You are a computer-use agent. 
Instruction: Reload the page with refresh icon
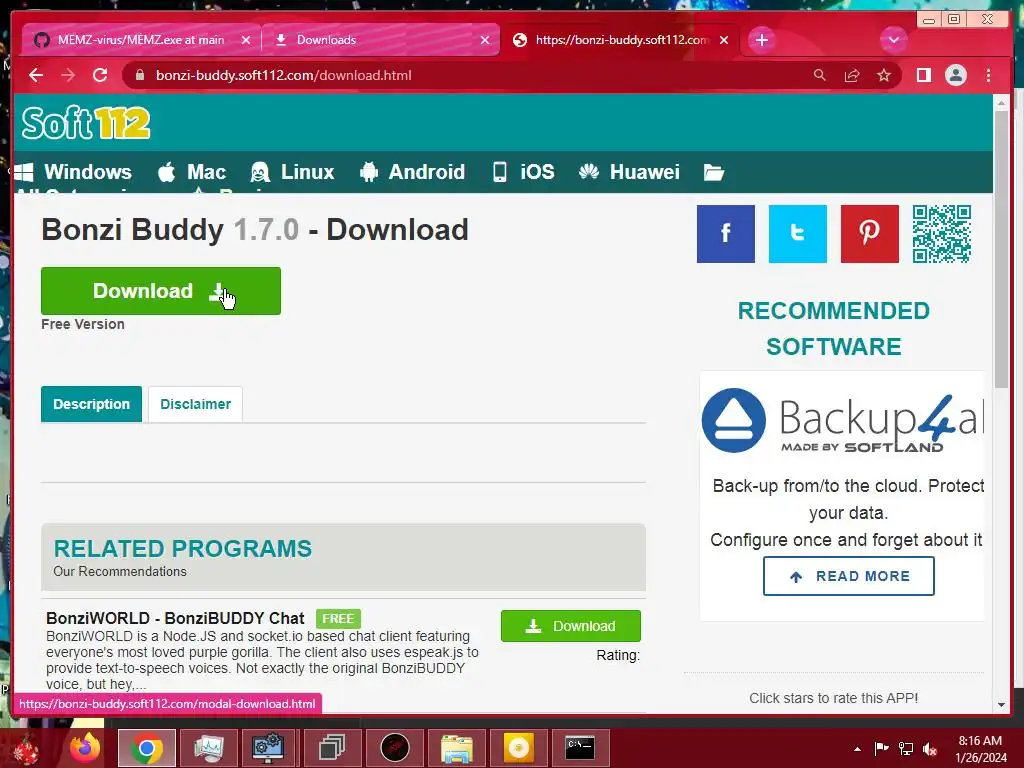(x=100, y=75)
